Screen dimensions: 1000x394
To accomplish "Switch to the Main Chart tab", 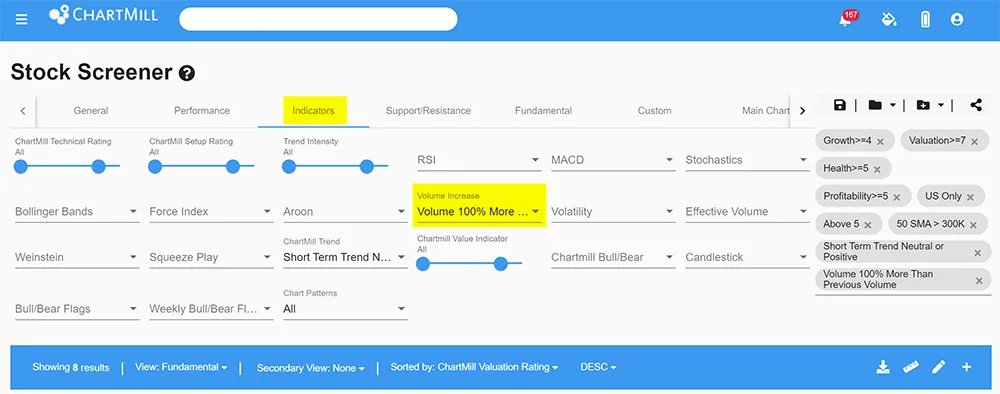I will [765, 110].
